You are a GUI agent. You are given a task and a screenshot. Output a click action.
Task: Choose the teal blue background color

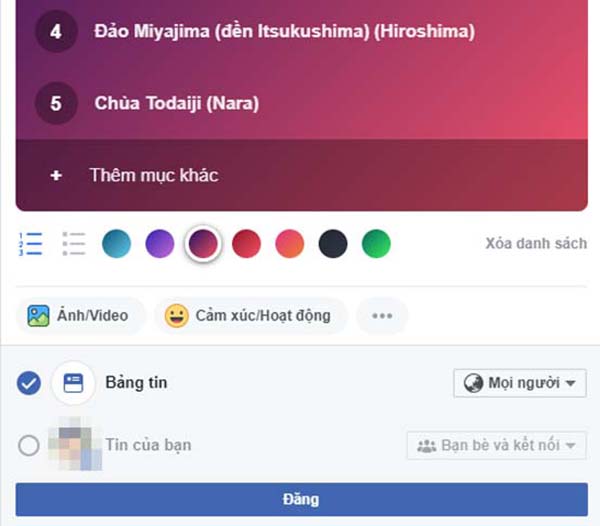[x=117, y=244]
